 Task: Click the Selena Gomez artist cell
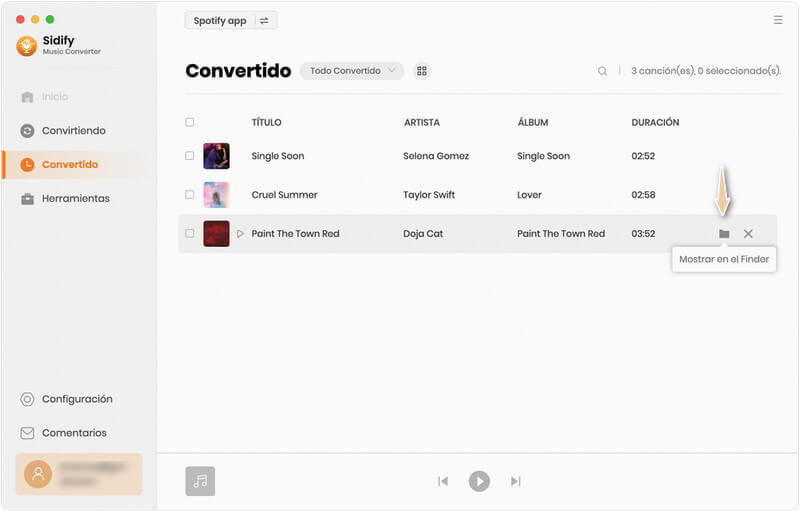click(x=436, y=156)
